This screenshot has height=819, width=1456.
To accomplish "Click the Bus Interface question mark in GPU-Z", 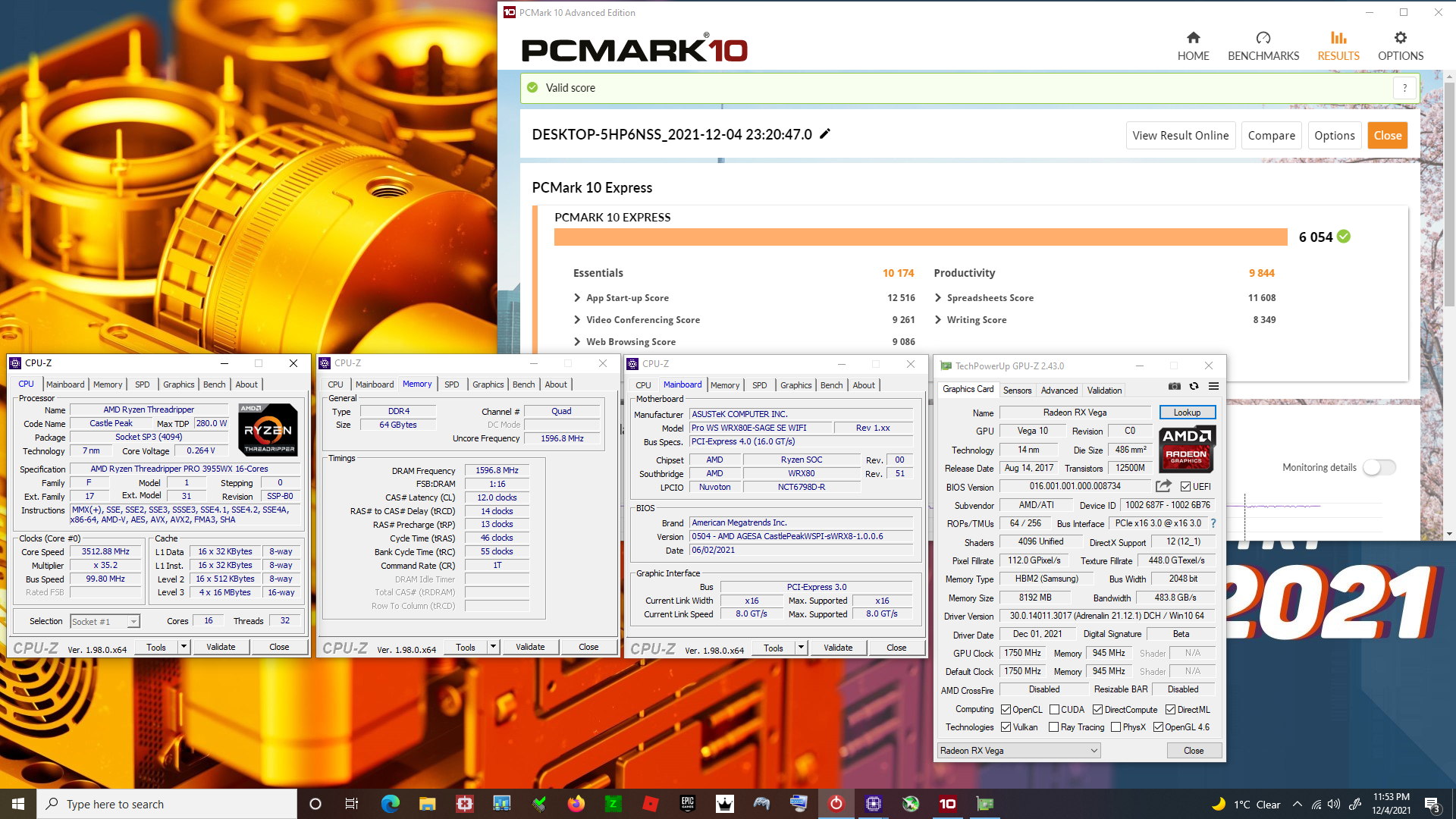I will point(1213,523).
